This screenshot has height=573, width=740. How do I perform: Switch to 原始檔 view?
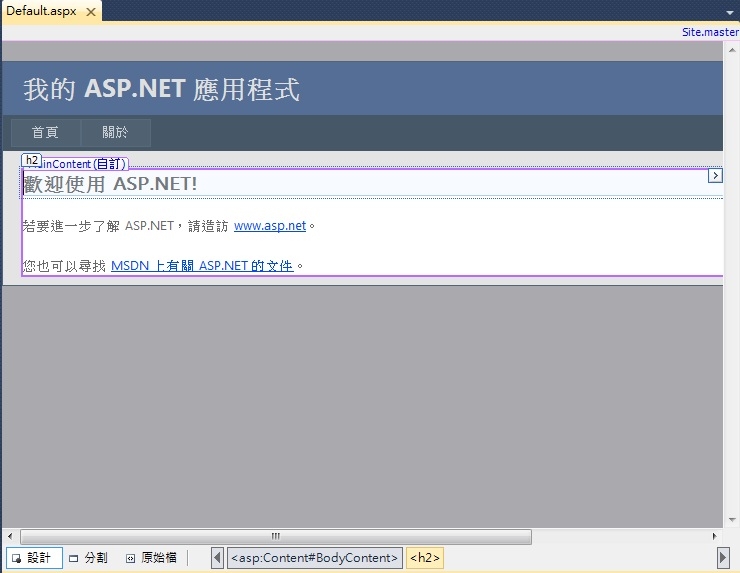coord(151,558)
